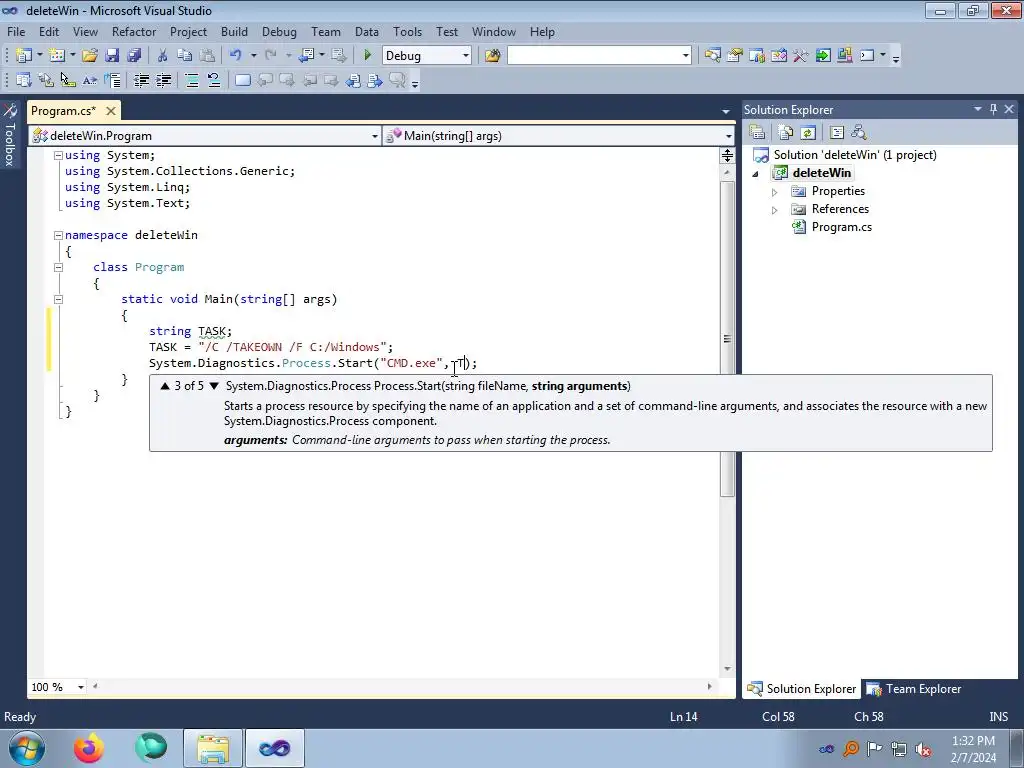Launch Firefox from the taskbar
Screen dimensions: 1024x768
click(89, 748)
